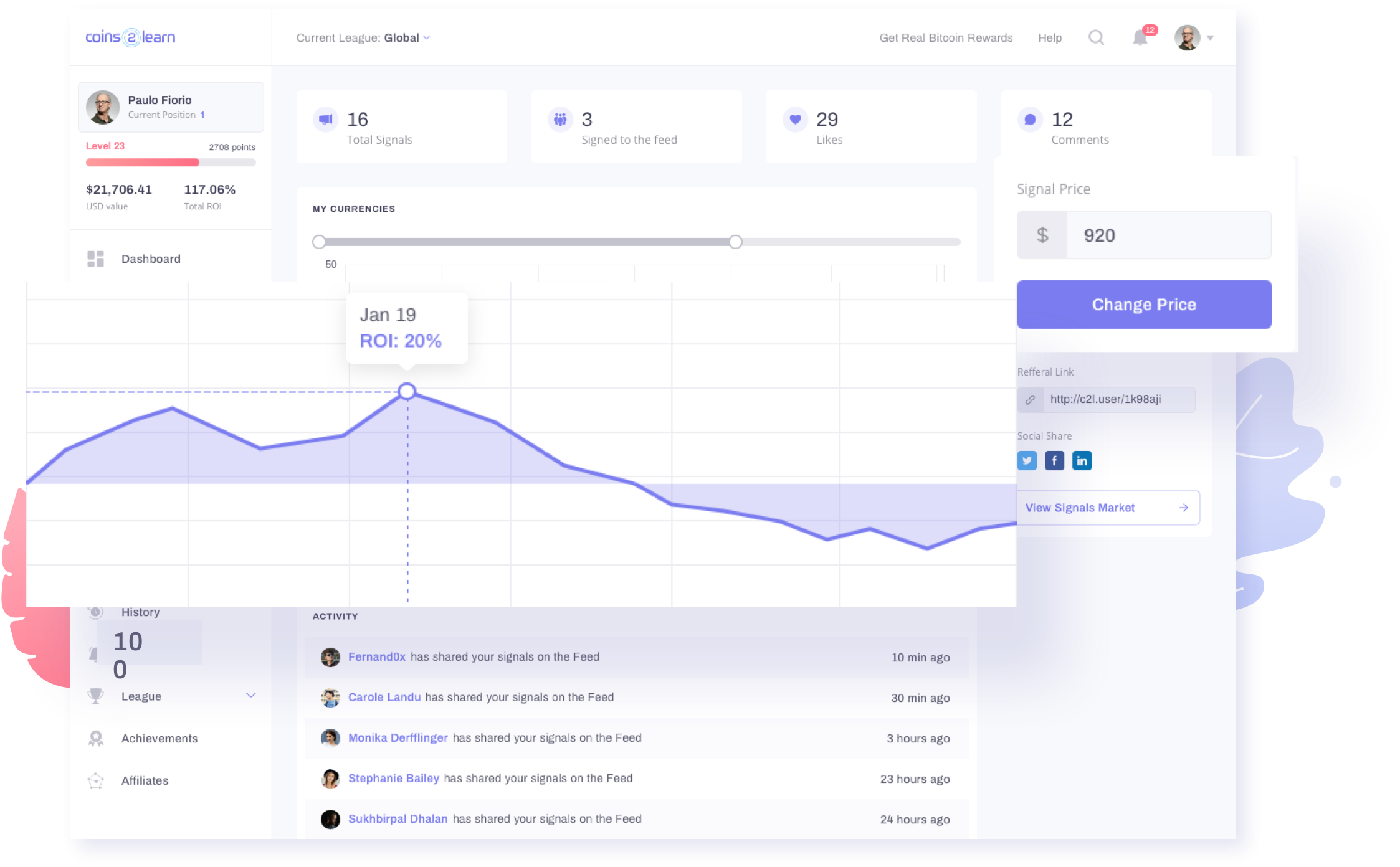The image size is (1400, 867).
Task: Share via the Twitter icon
Action: tap(1027, 461)
